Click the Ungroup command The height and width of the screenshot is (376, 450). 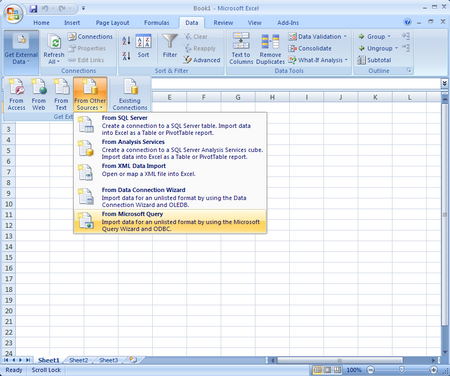click(x=376, y=48)
